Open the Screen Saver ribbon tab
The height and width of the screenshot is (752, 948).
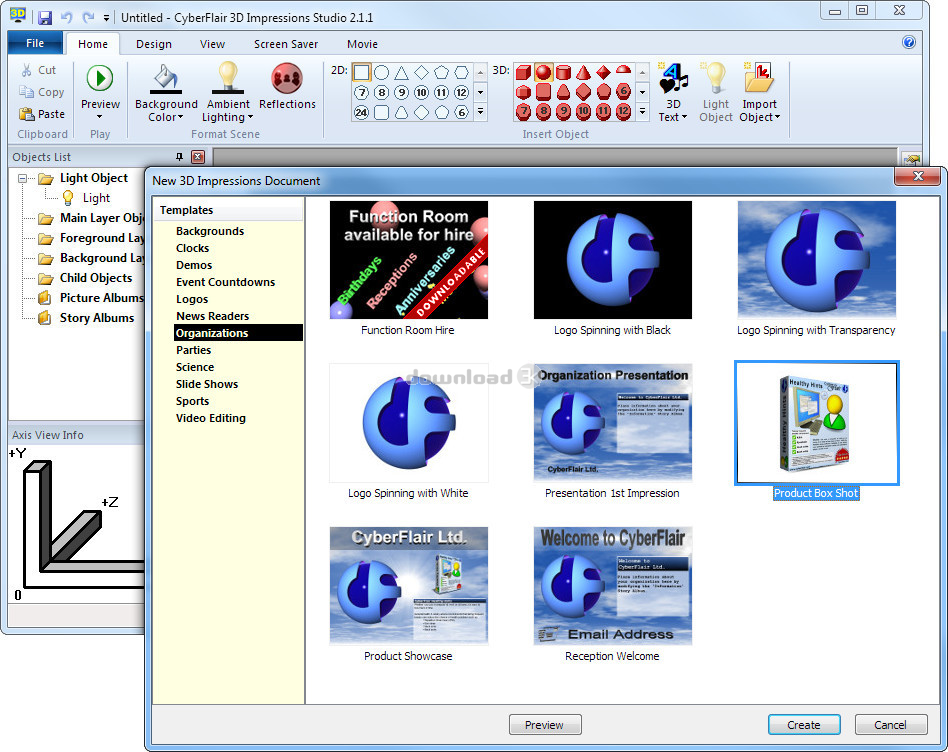click(286, 44)
